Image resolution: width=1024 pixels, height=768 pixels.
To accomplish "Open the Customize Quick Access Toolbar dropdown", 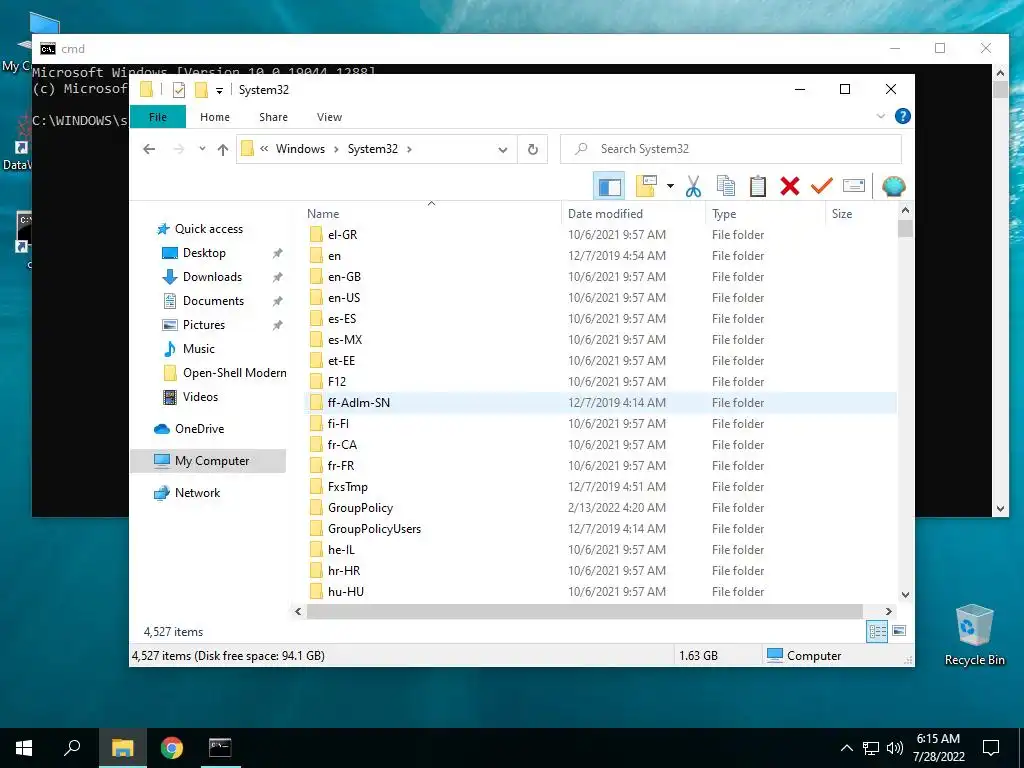I will click(219, 90).
